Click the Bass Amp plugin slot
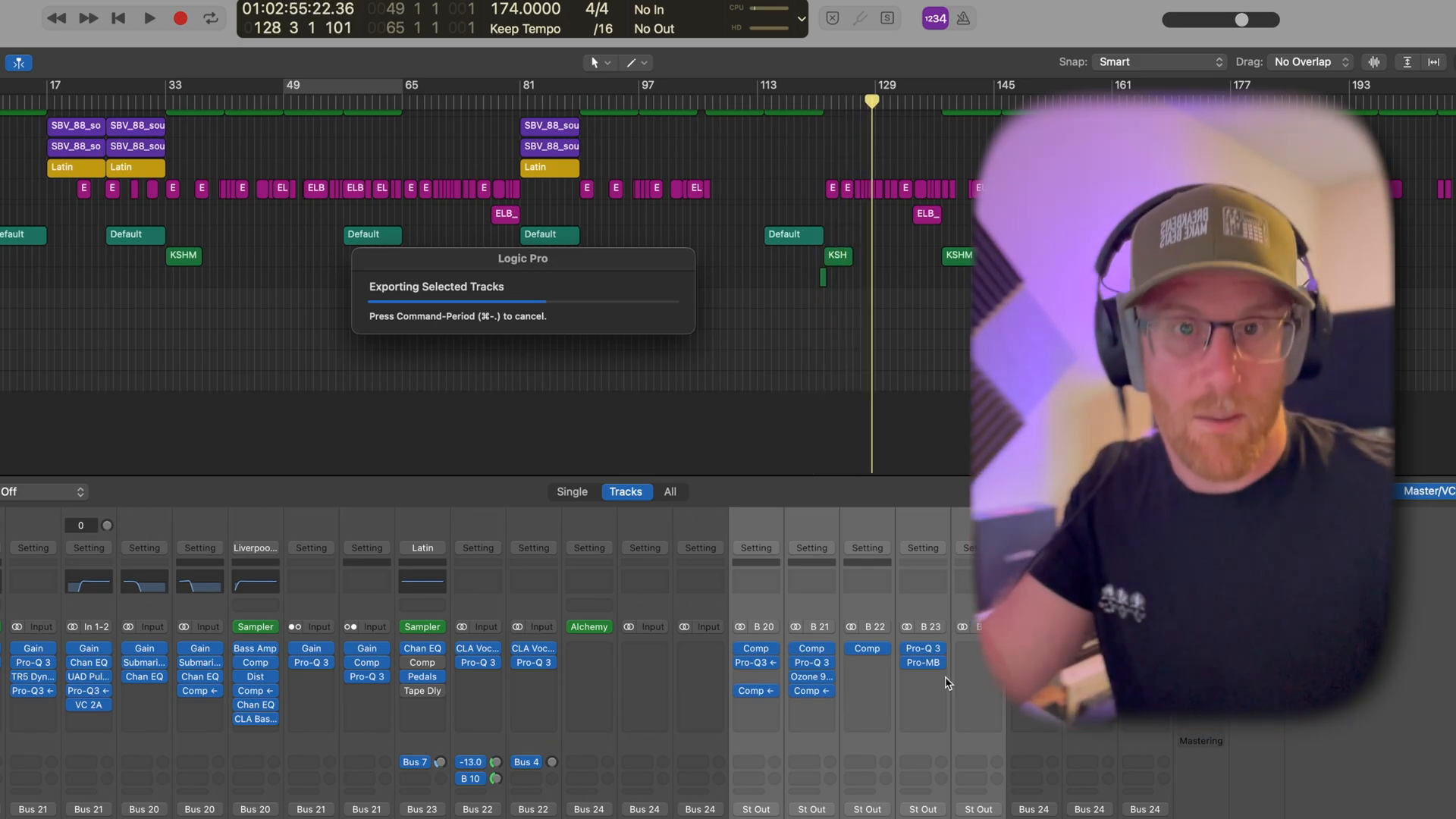 click(256, 648)
